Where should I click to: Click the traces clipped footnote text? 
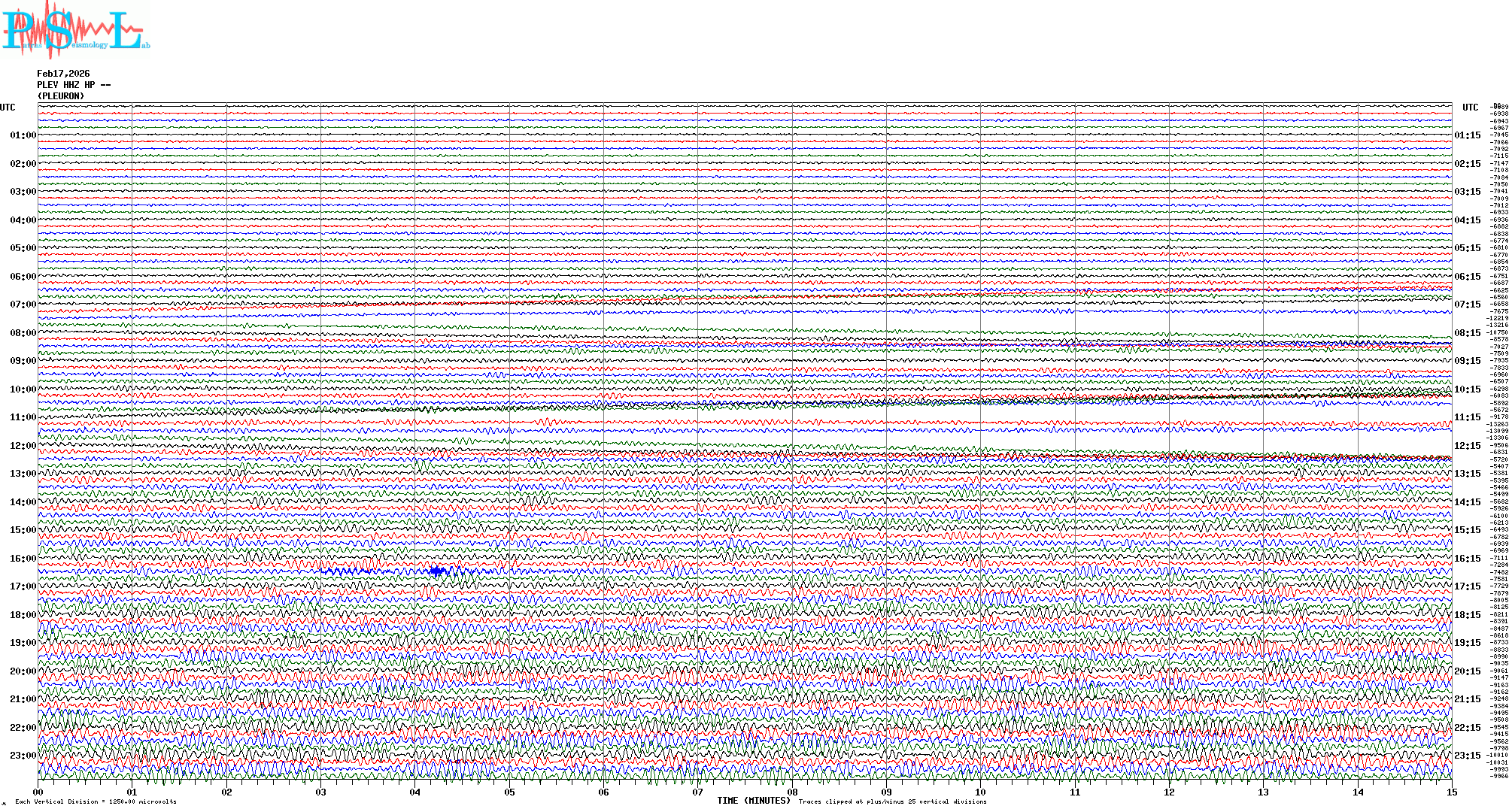pos(892,801)
